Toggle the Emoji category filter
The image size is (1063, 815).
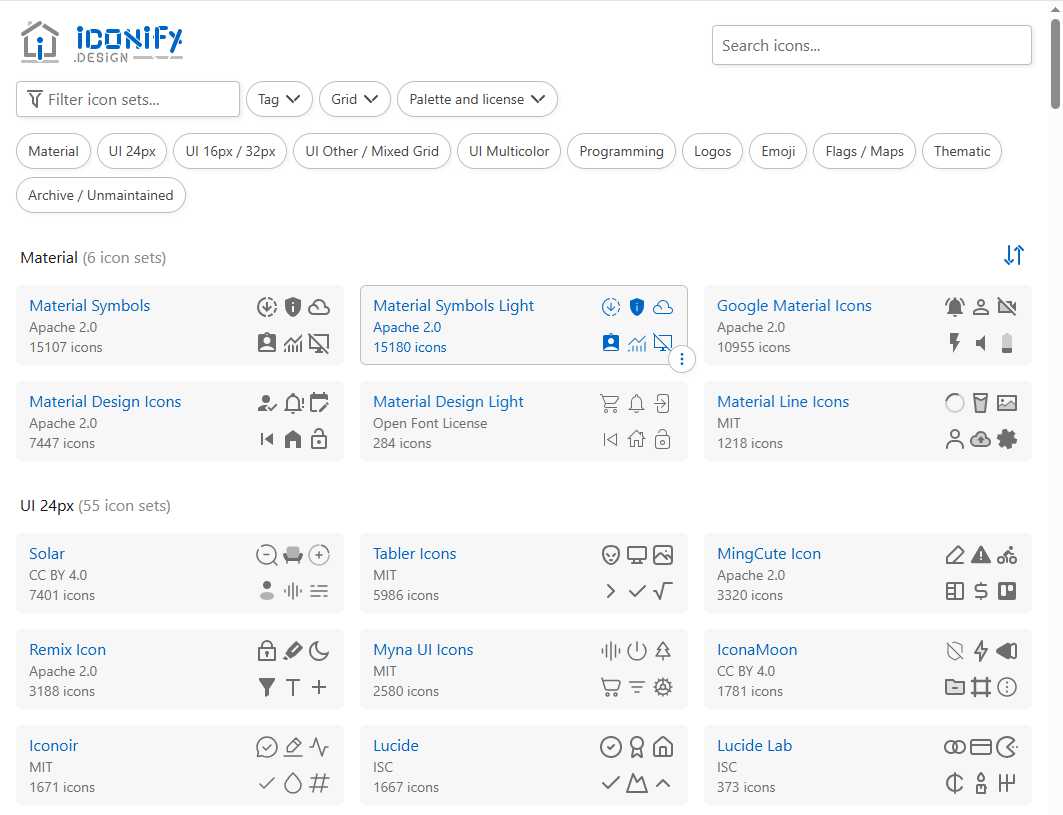(x=778, y=151)
